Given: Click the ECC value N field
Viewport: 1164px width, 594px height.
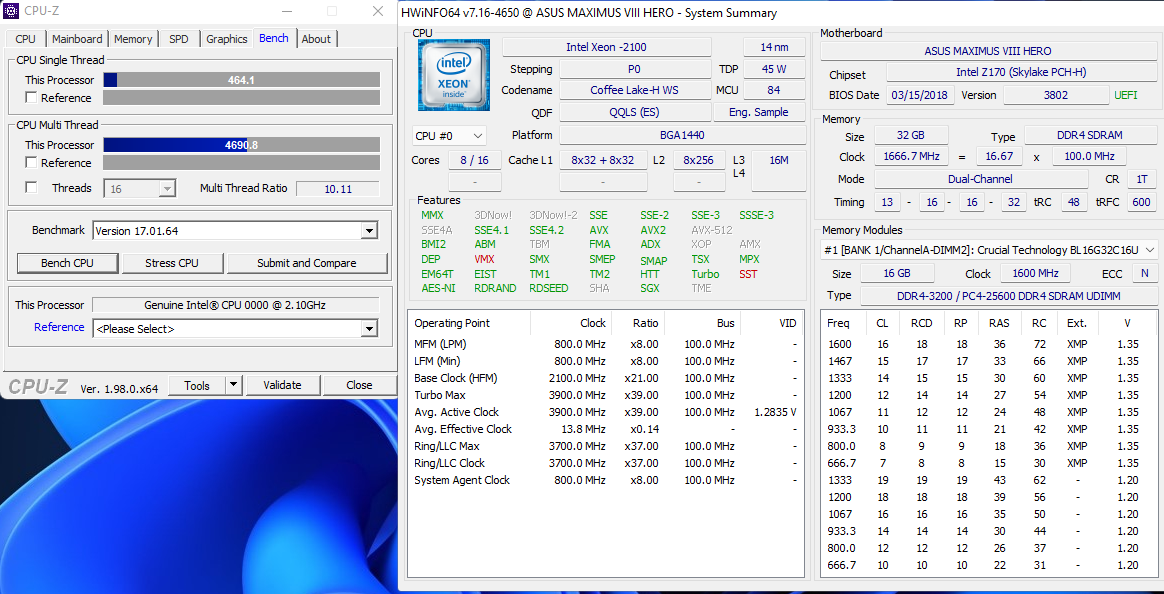Looking at the screenshot, I should [1145, 273].
